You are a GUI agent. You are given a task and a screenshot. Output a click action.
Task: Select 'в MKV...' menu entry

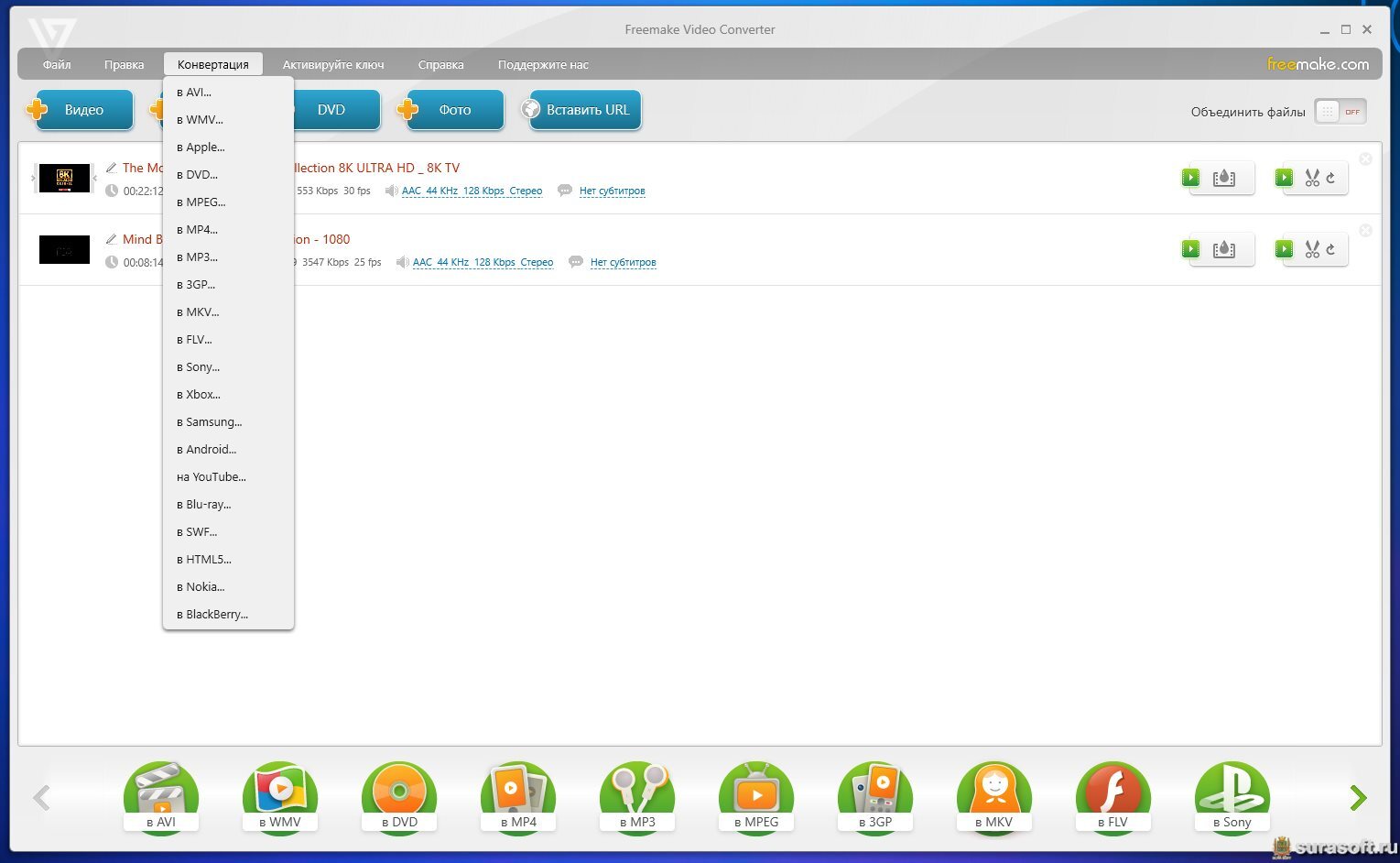(228, 311)
